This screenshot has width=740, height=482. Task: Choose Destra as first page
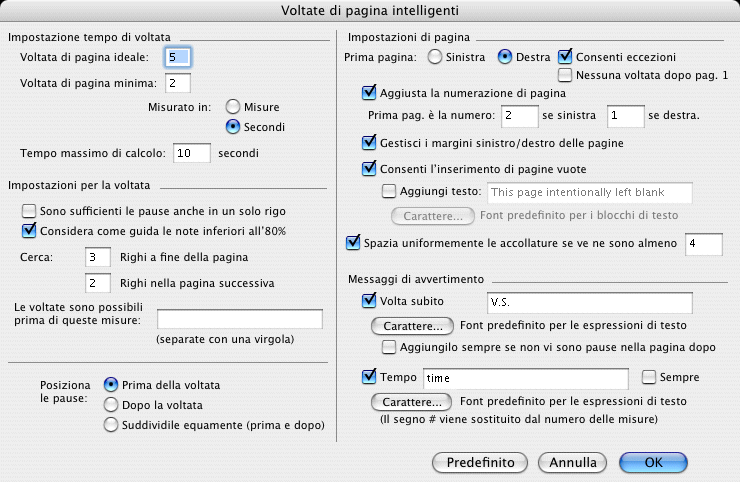tap(505, 57)
